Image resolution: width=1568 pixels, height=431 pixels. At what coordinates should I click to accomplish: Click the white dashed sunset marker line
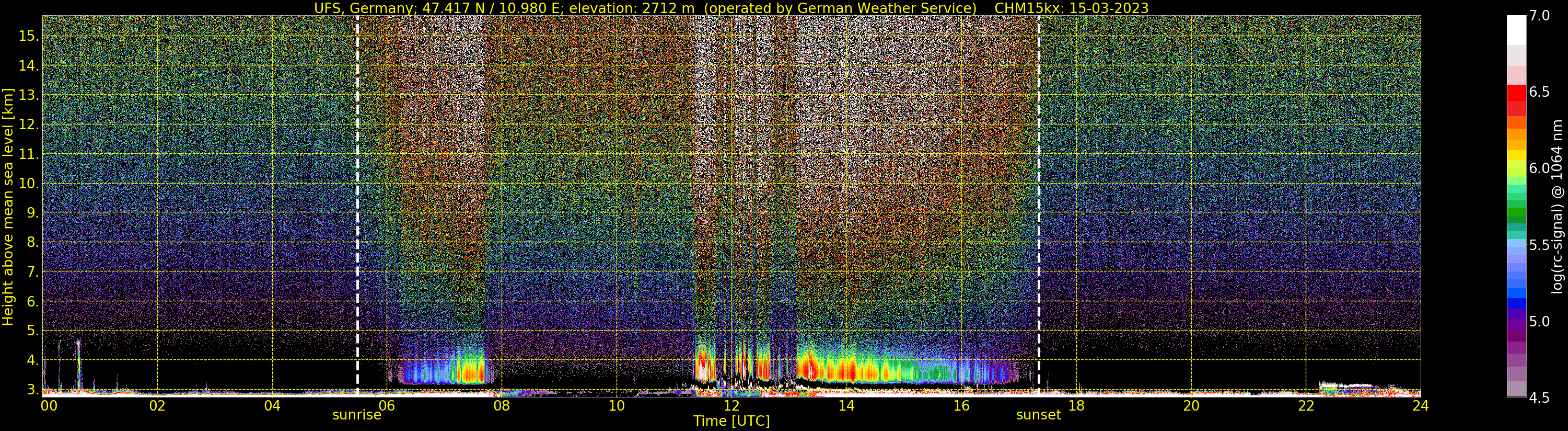[x=1038, y=205]
